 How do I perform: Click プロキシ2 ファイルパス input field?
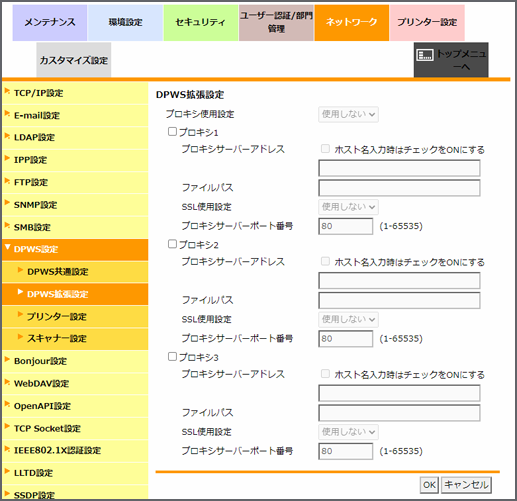click(x=399, y=300)
